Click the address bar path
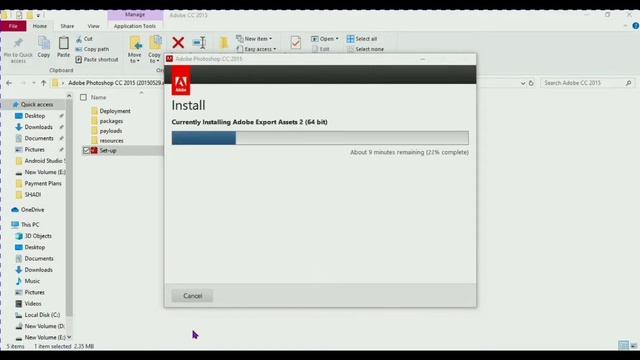This screenshot has height=360, width=640. tap(116, 83)
